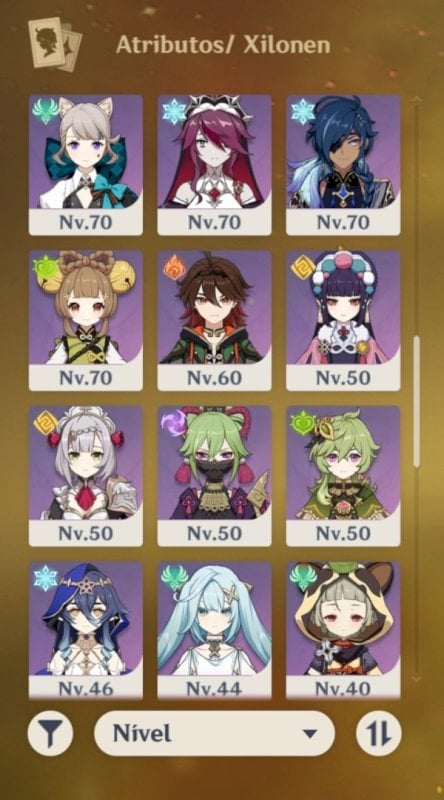Click the vertical scrollbar thumb

[x=416, y=402]
